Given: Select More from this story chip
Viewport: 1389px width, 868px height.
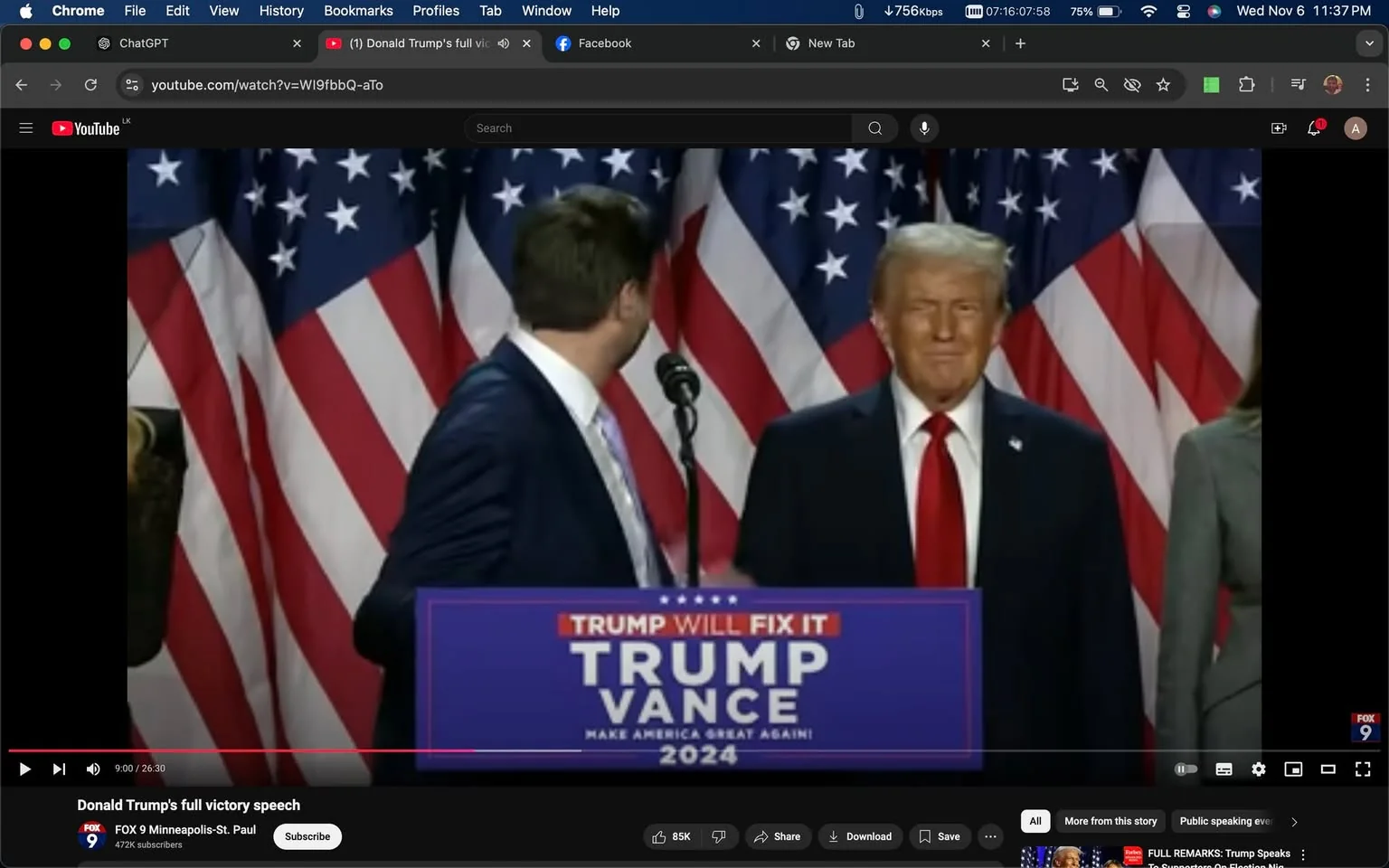Looking at the screenshot, I should point(1110,821).
